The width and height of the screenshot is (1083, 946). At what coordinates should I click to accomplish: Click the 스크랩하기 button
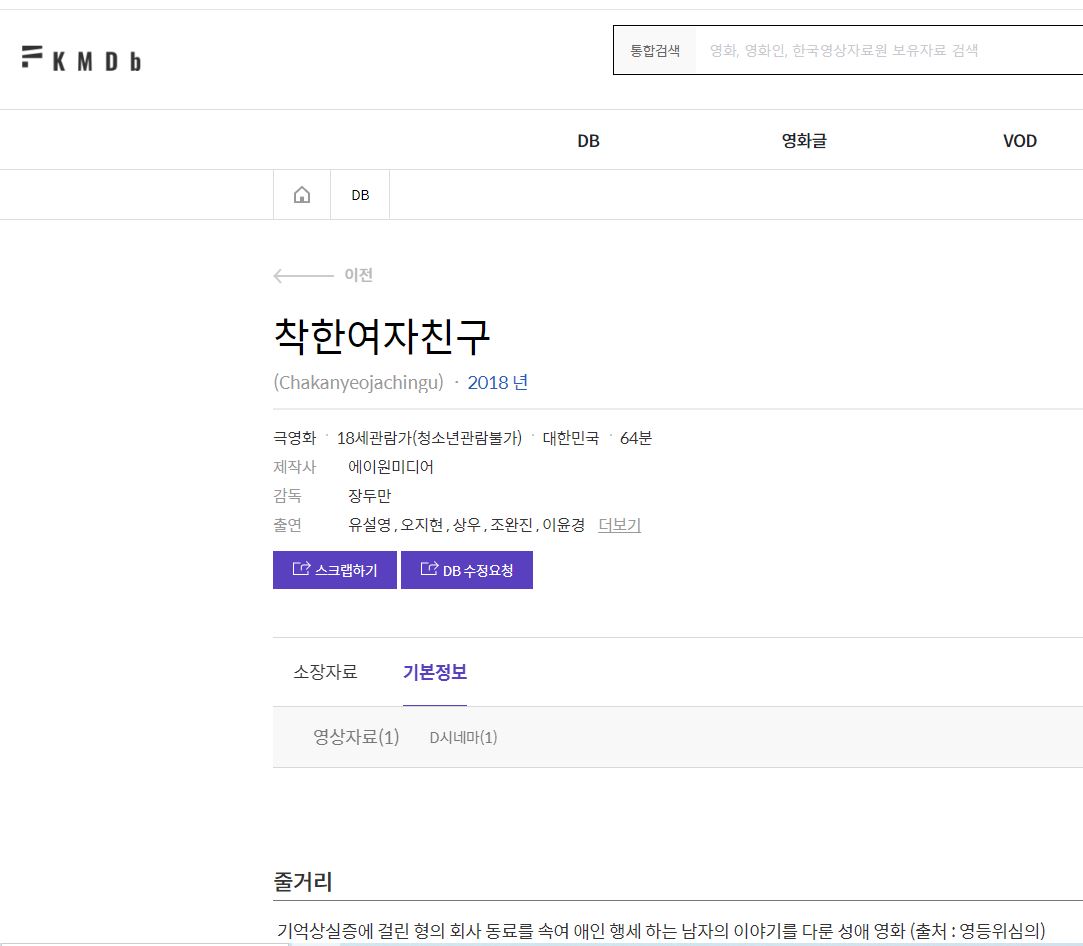tap(335, 570)
